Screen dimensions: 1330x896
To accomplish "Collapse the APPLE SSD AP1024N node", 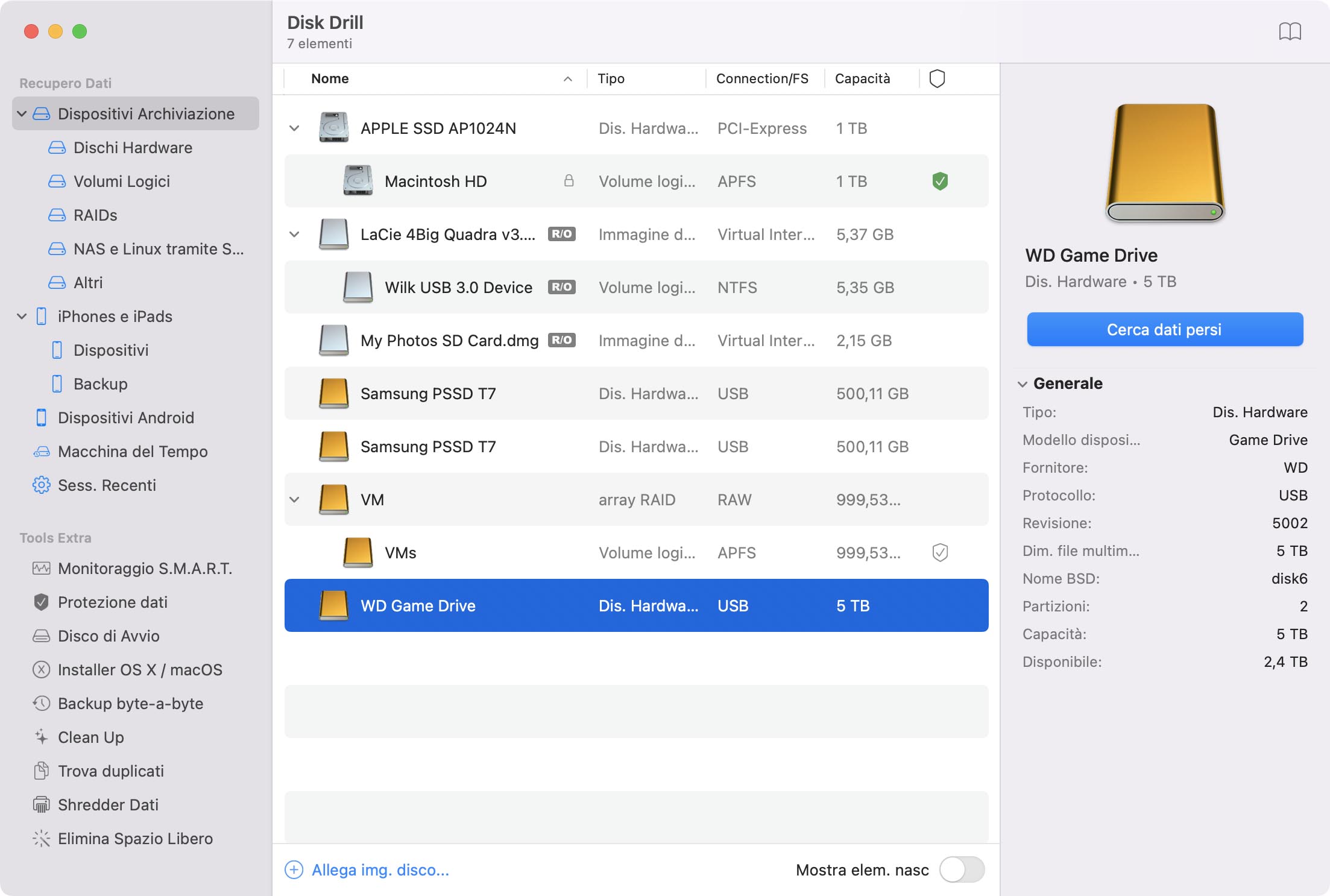I will [295, 128].
